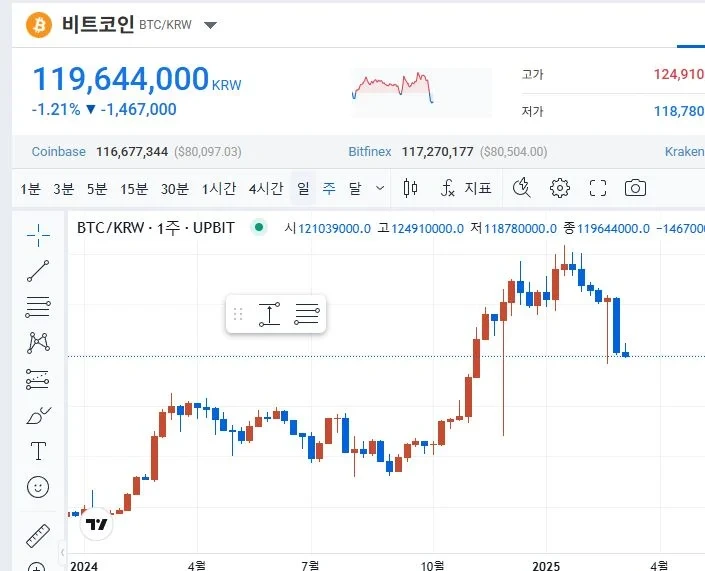Click the mini price sparkline chart

coord(421,92)
